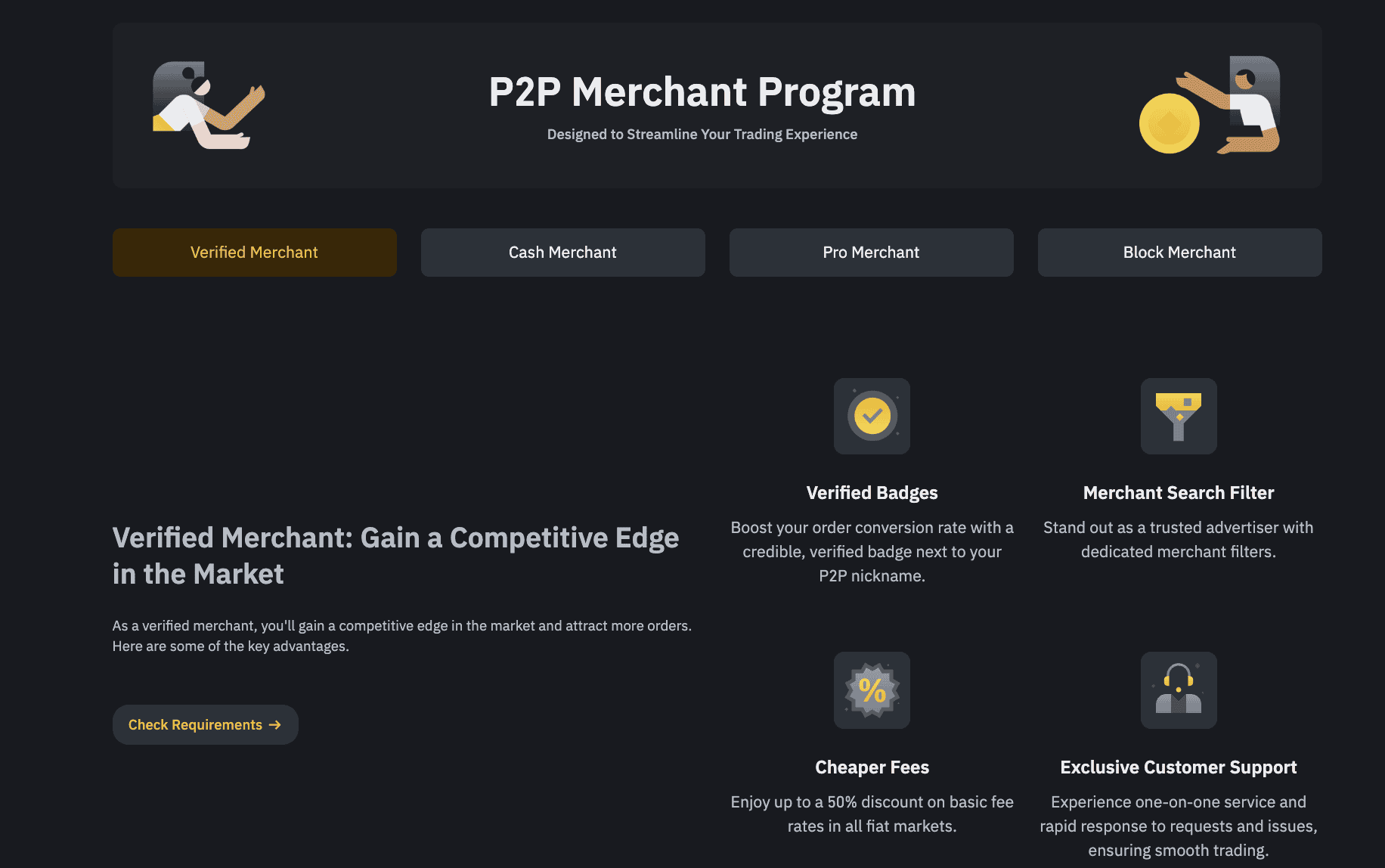Switch to the Cash Merchant tab
The width and height of the screenshot is (1385, 868).
tap(563, 253)
